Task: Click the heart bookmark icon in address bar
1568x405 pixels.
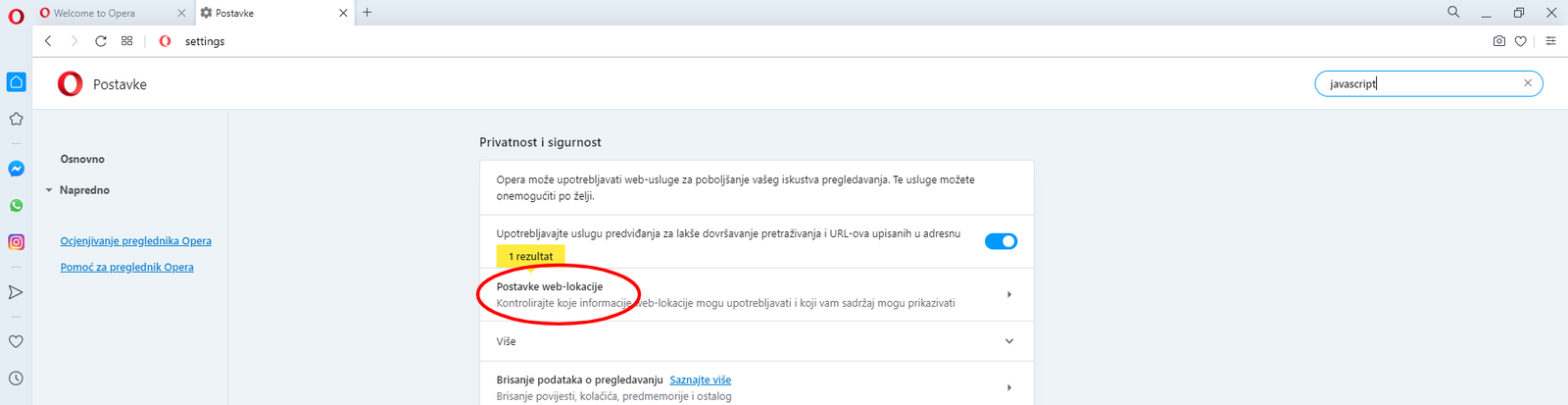Action: point(1521,41)
